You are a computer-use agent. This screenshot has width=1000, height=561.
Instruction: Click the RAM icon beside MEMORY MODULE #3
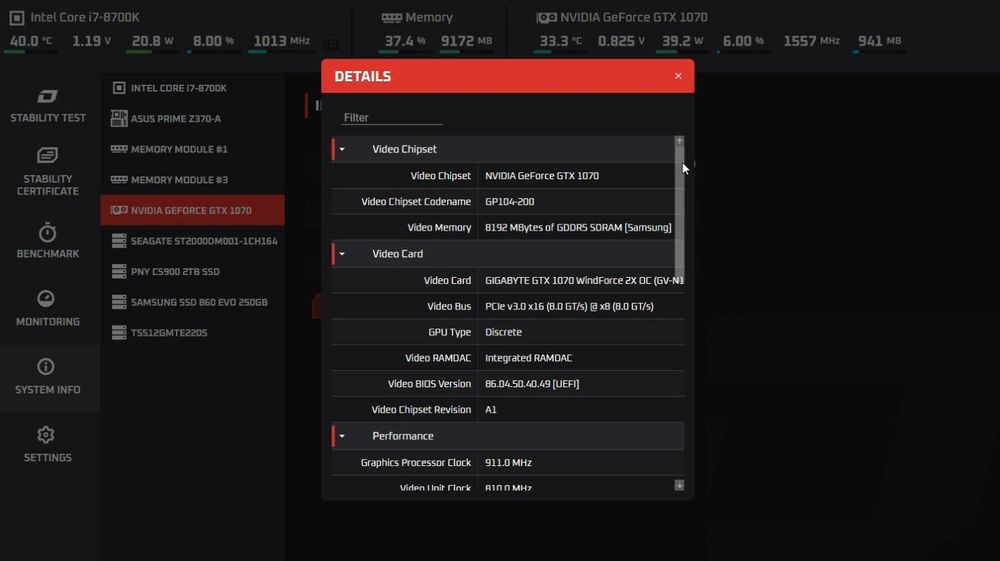tap(119, 179)
